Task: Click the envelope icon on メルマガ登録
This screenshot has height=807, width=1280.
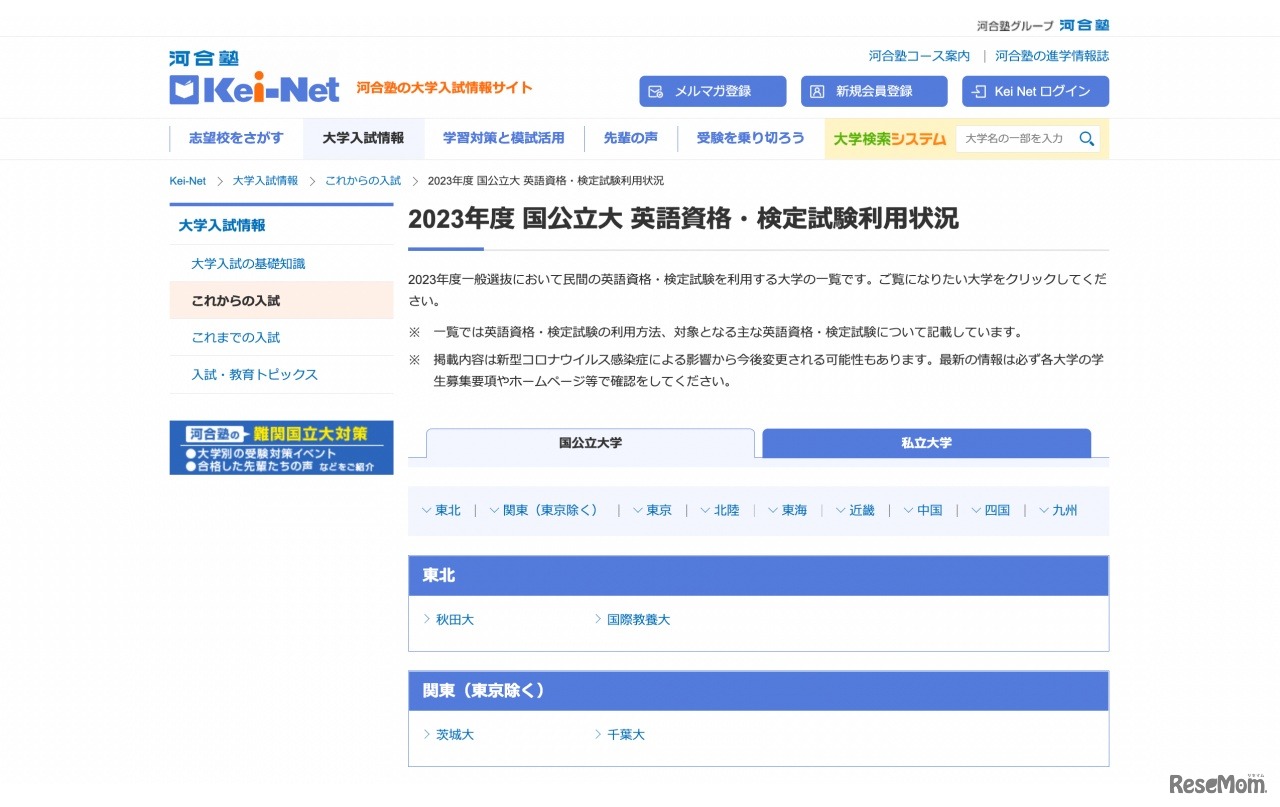Action: (x=656, y=91)
